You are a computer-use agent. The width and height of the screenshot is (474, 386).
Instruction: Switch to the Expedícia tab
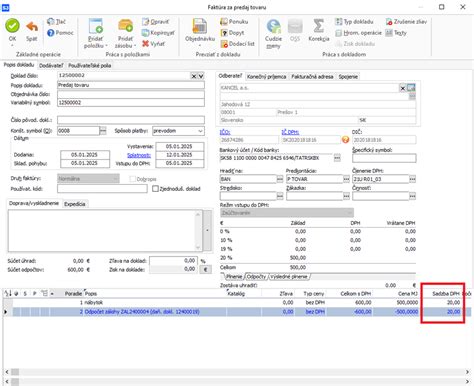(75, 204)
